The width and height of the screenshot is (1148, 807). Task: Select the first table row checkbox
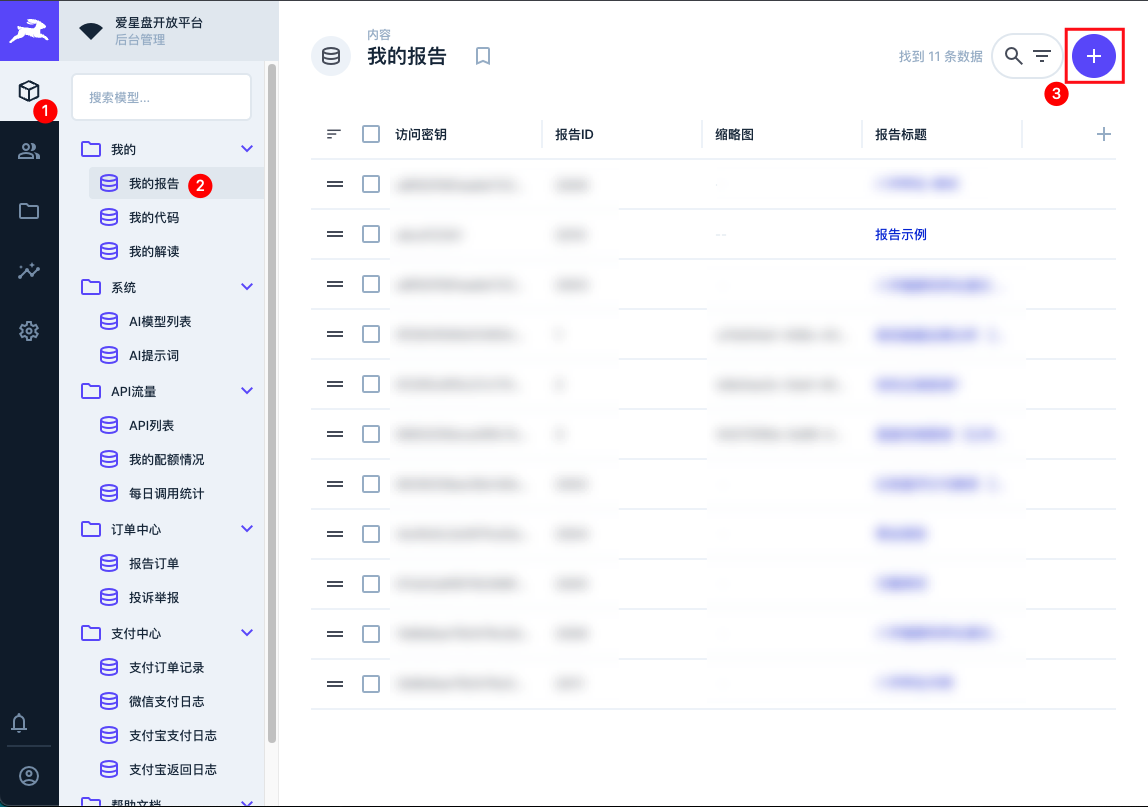pyautogui.click(x=371, y=184)
